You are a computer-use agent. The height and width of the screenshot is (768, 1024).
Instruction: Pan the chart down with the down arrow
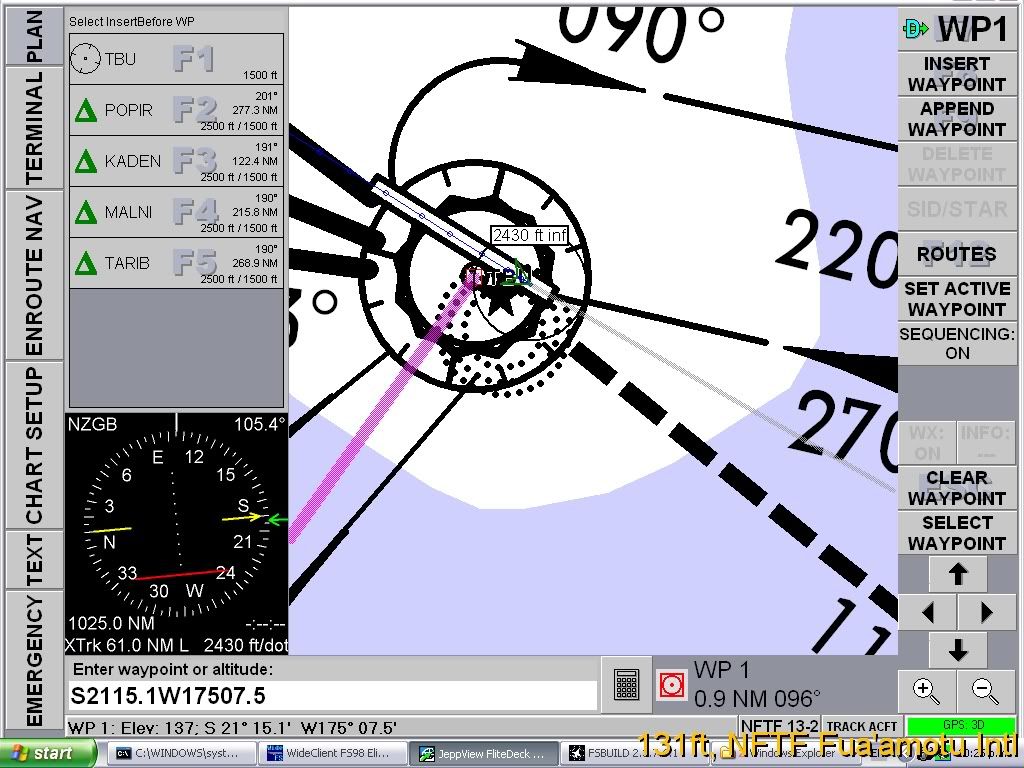click(957, 651)
